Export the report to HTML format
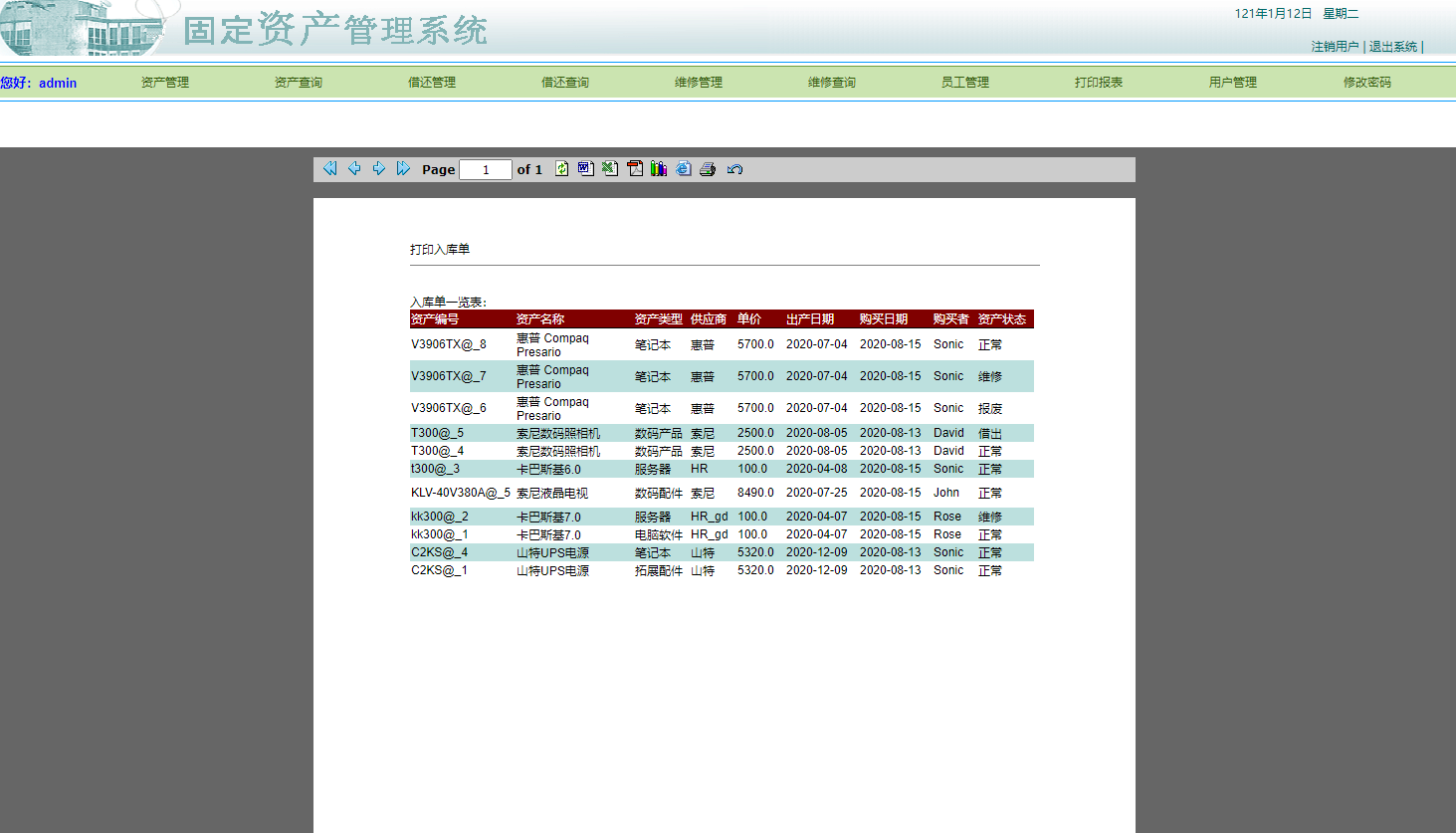This screenshot has width=1456, height=833. pyautogui.click(x=683, y=168)
